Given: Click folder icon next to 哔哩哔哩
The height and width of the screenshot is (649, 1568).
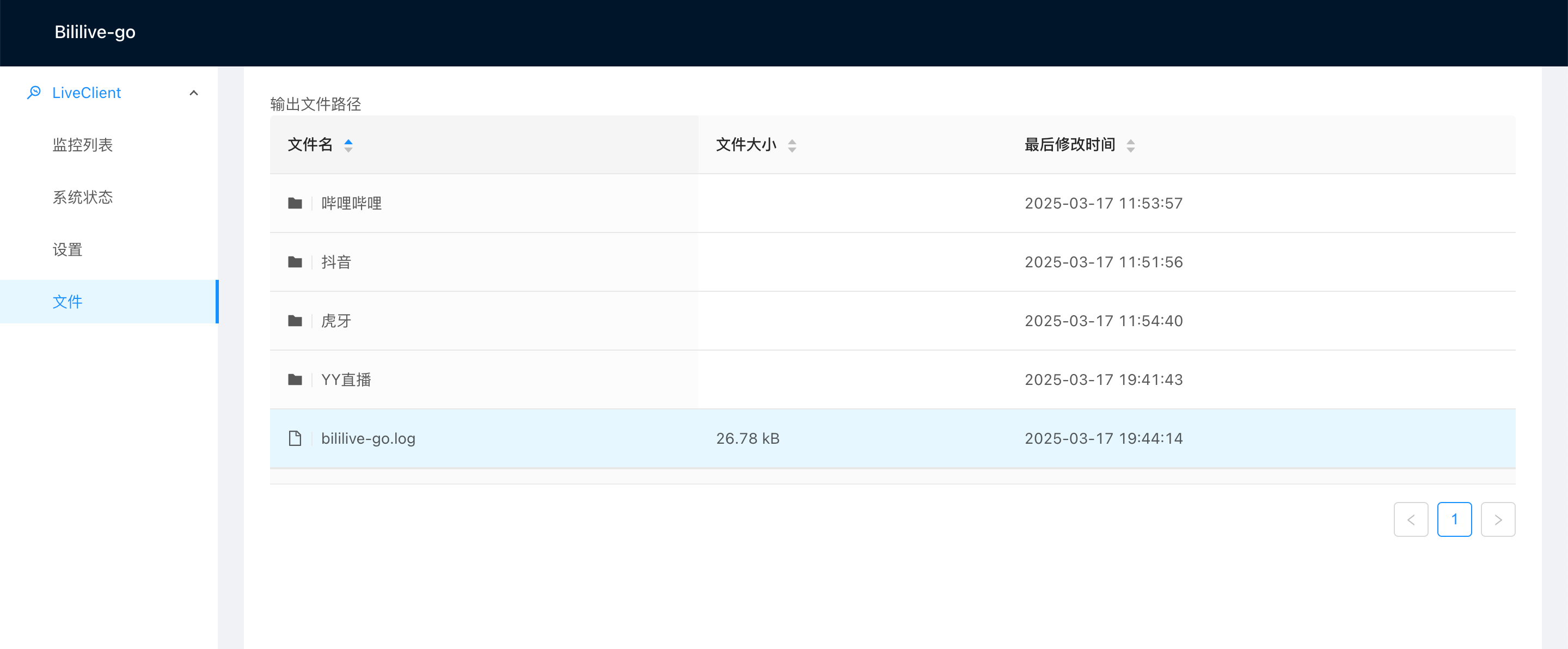Looking at the screenshot, I should [x=295, y=203].
